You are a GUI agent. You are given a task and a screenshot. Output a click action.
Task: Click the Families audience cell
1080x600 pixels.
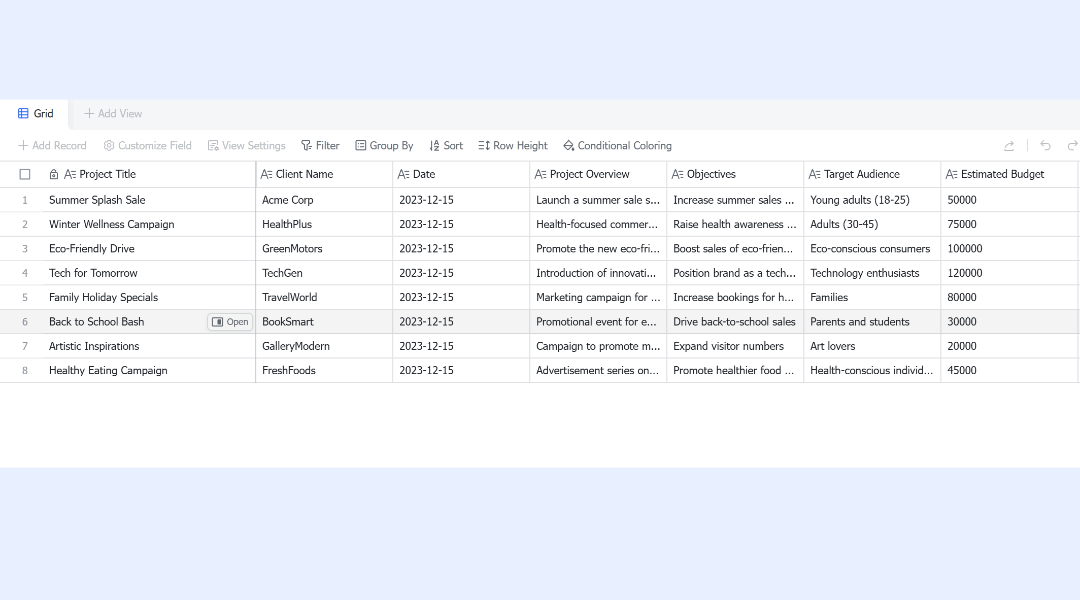click(x=872, y=297)
